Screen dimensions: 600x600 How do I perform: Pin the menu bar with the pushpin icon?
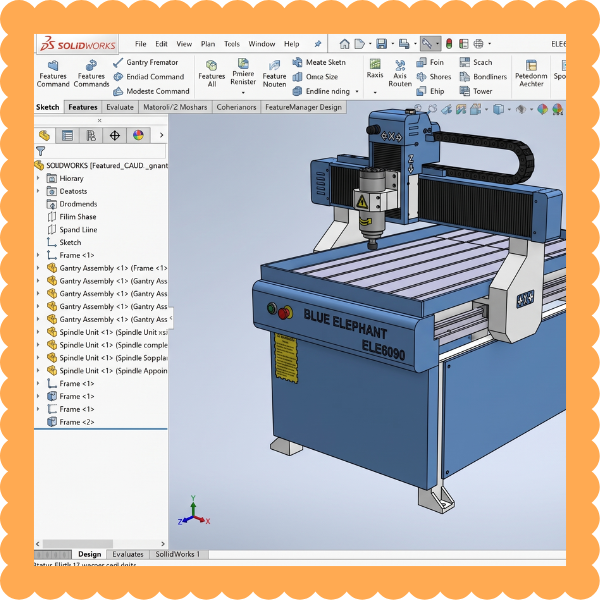pos(318,44)
